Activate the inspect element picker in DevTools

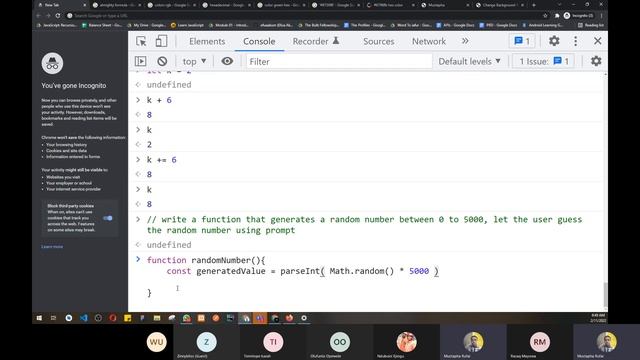[x=141, y=41]
